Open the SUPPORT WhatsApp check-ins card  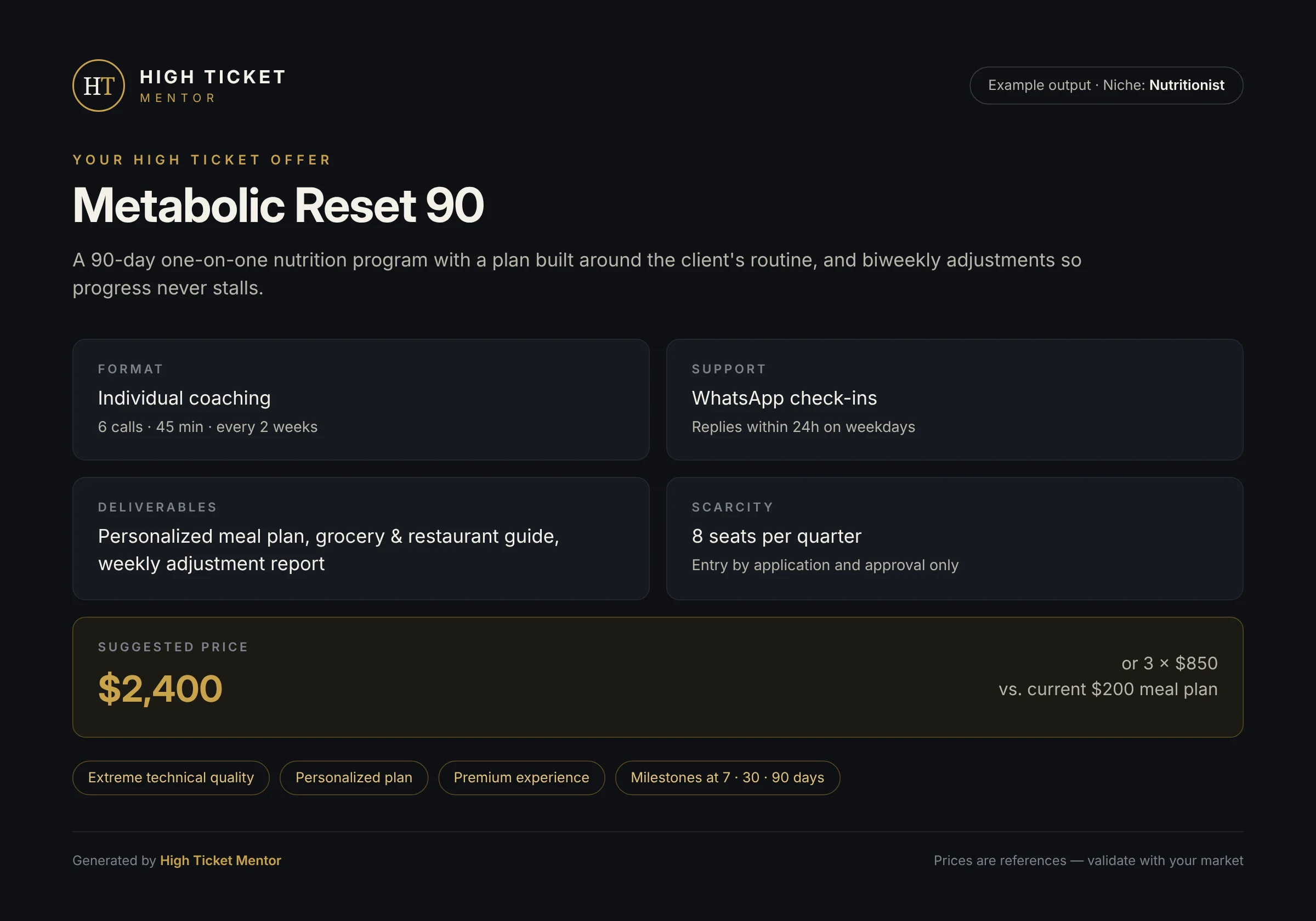[954, 400]
